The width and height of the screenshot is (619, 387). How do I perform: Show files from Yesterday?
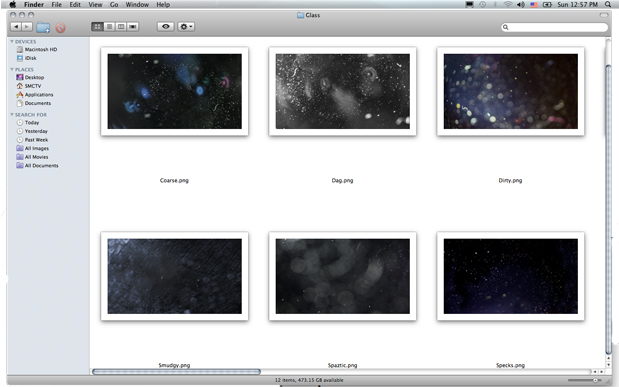(x=32, y=131)
